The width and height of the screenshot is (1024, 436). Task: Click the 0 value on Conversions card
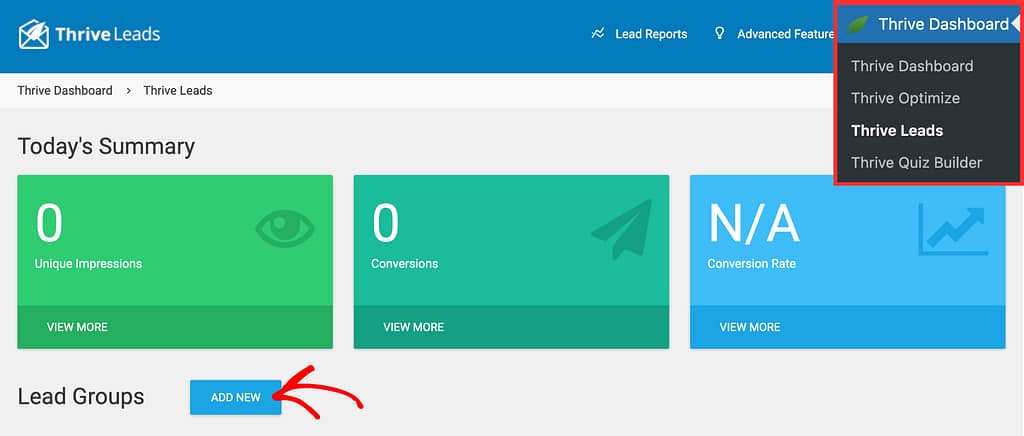pyautogui.click(x=385, y=223)
